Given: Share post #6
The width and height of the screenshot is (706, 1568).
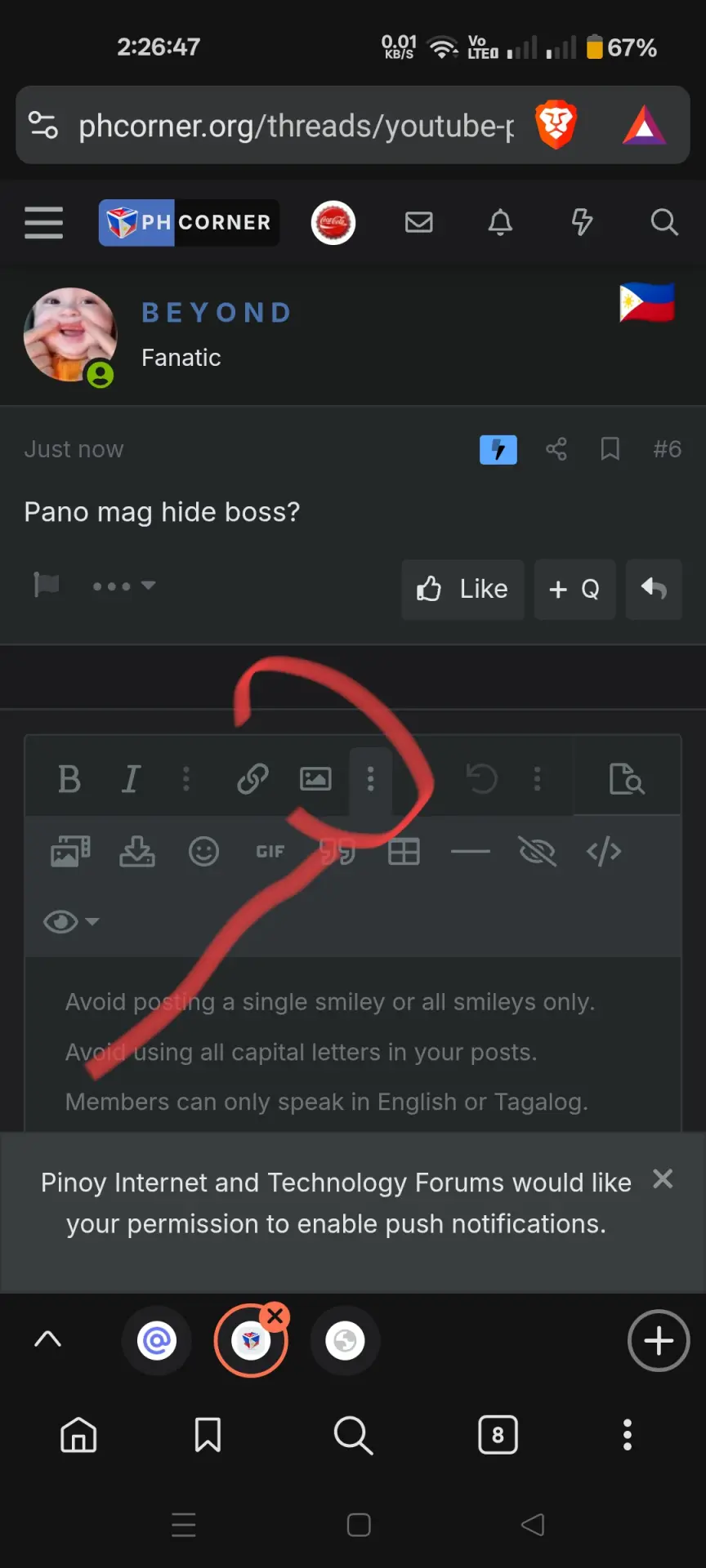Looking at the screenshot, I should [x=556, y=448].
